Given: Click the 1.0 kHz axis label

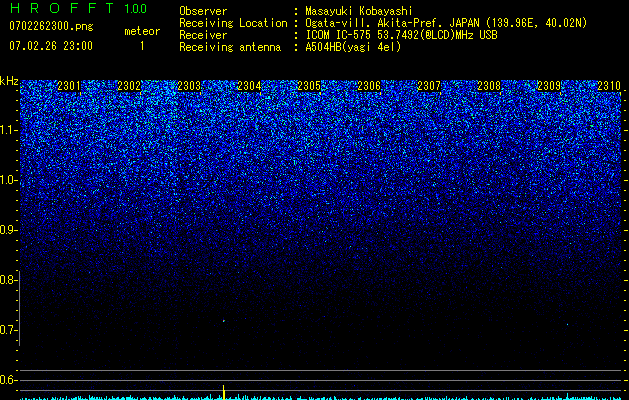Looking at the screenshot, I should pyautogui.click(x=9, y=180).
